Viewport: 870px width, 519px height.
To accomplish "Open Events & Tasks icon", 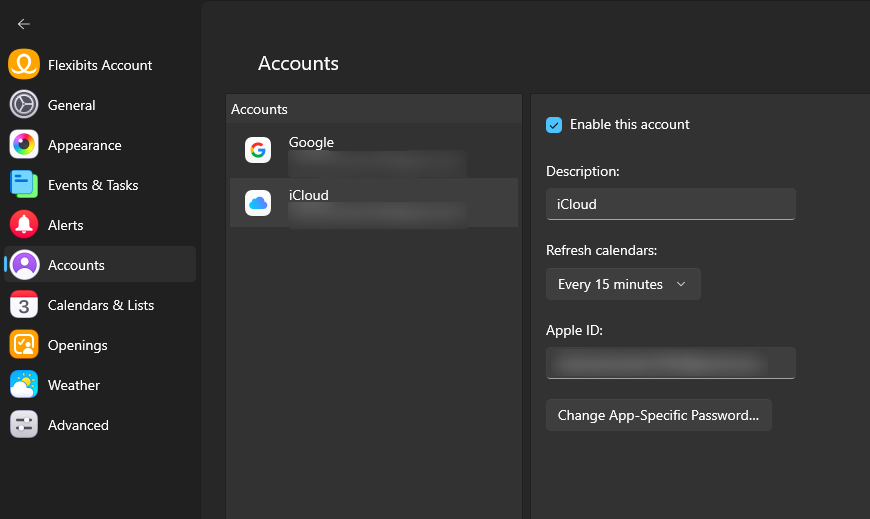I will [24, 185].
